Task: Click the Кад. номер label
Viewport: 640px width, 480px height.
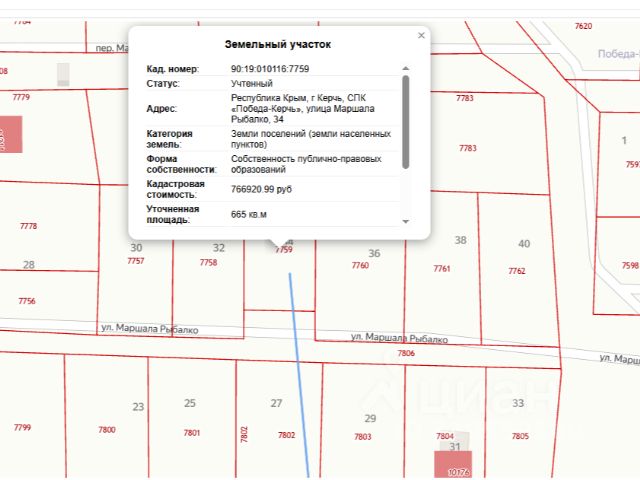Action: [173, 69]
